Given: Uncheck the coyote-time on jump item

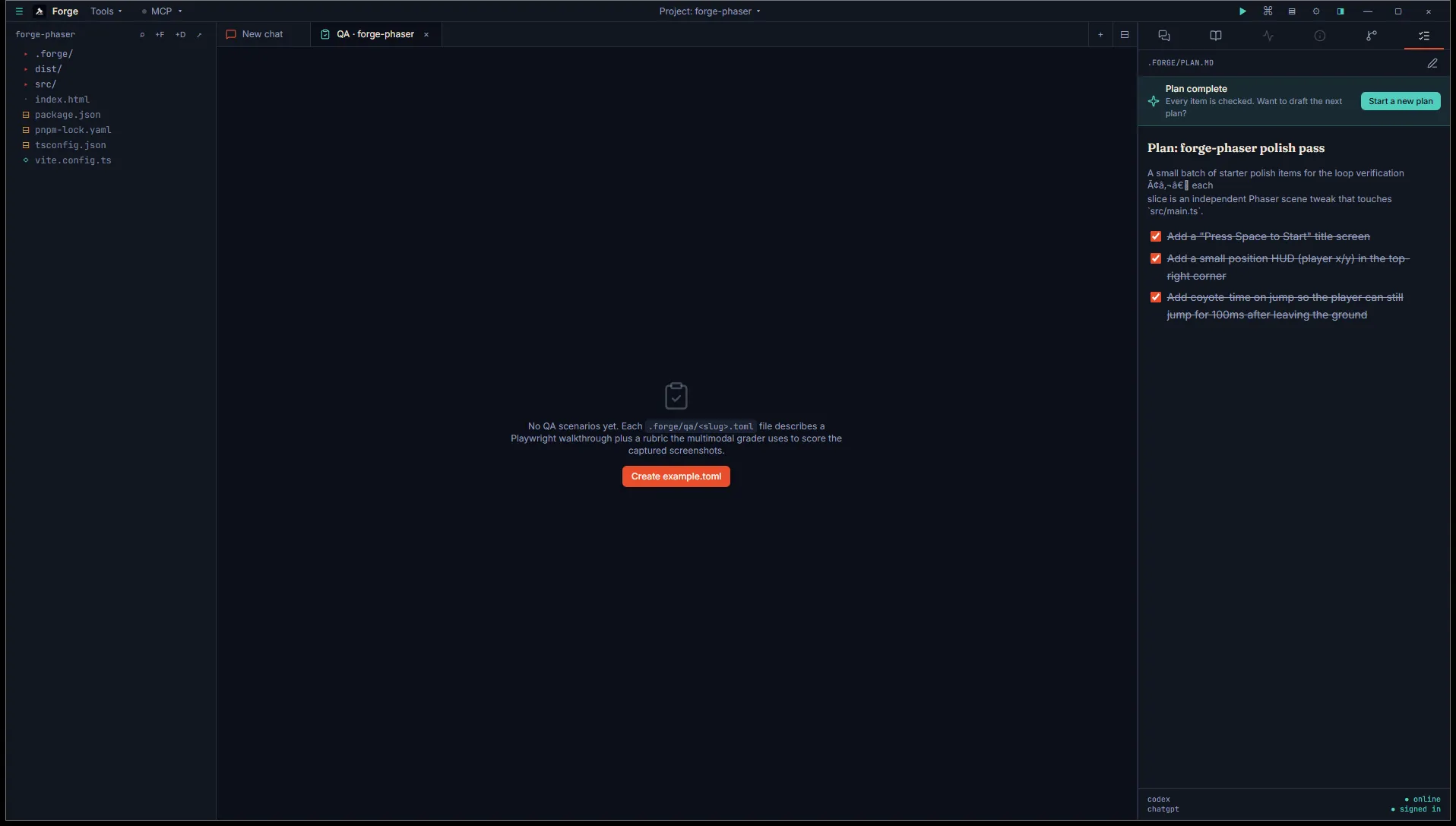Looking at the screenshot, I should click(1156, 297).
